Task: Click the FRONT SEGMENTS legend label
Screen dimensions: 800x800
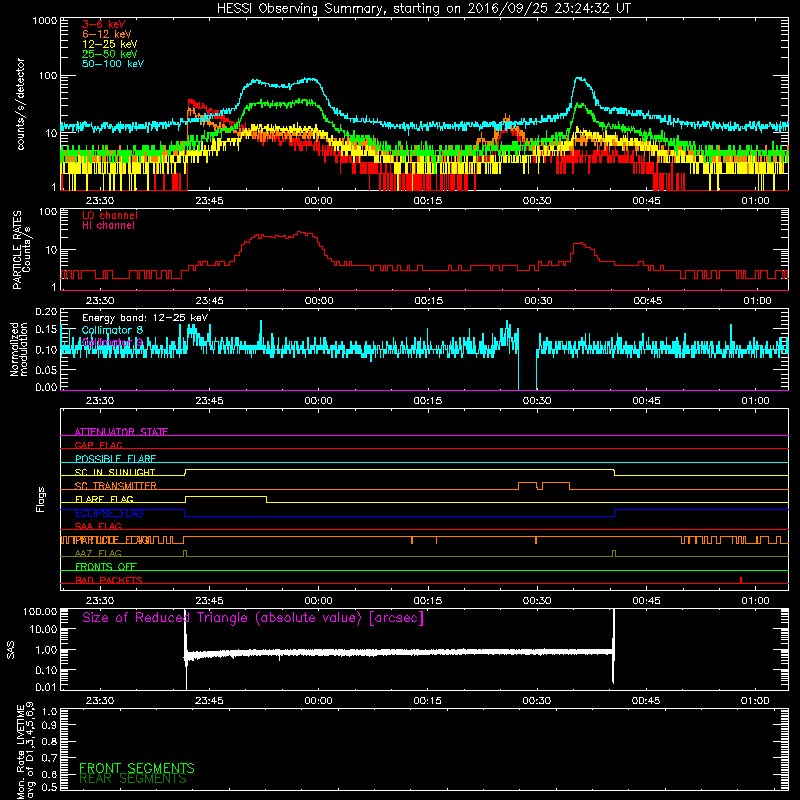Action: pos(137,768)
